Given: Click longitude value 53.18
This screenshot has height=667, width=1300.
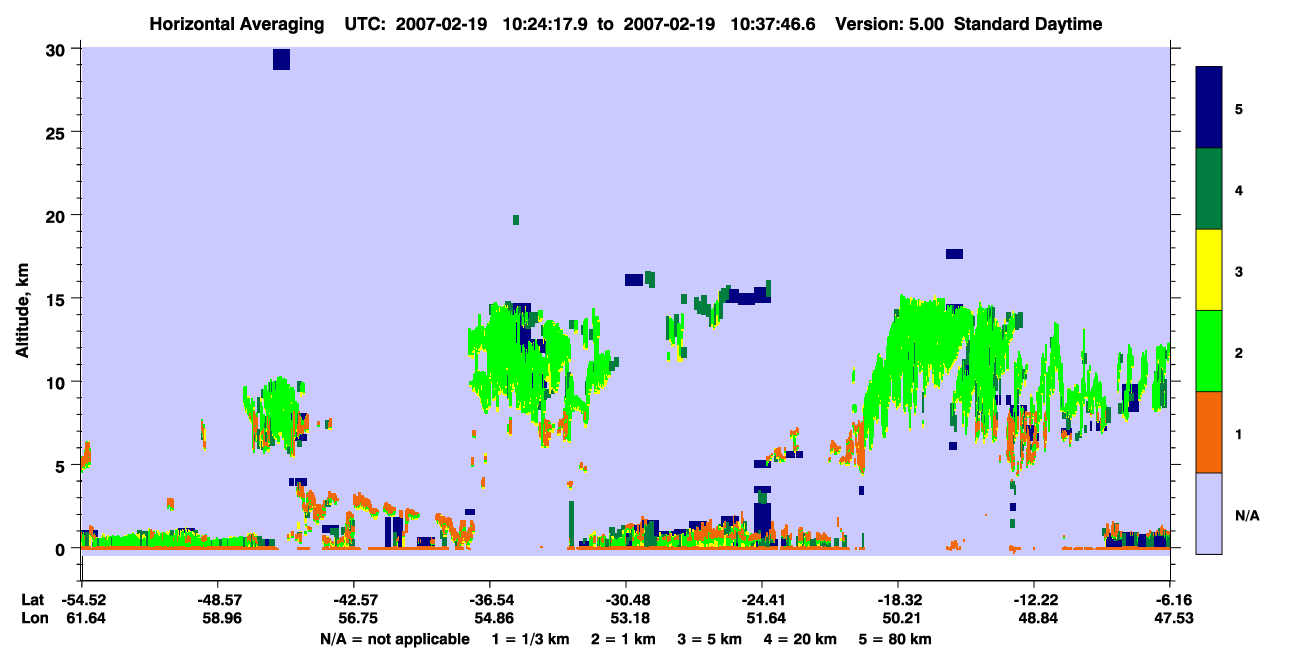Looking at the screenshot, I should [629, 619].
